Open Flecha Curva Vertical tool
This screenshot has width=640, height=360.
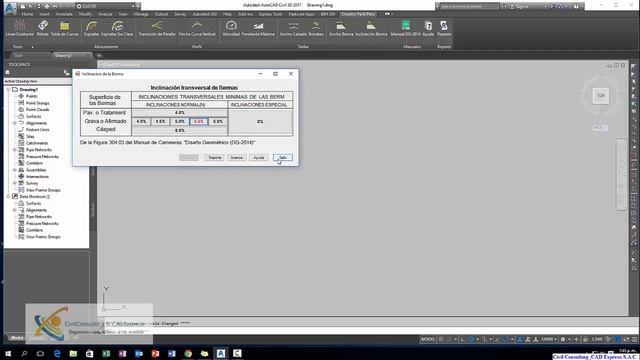point(197,29)
